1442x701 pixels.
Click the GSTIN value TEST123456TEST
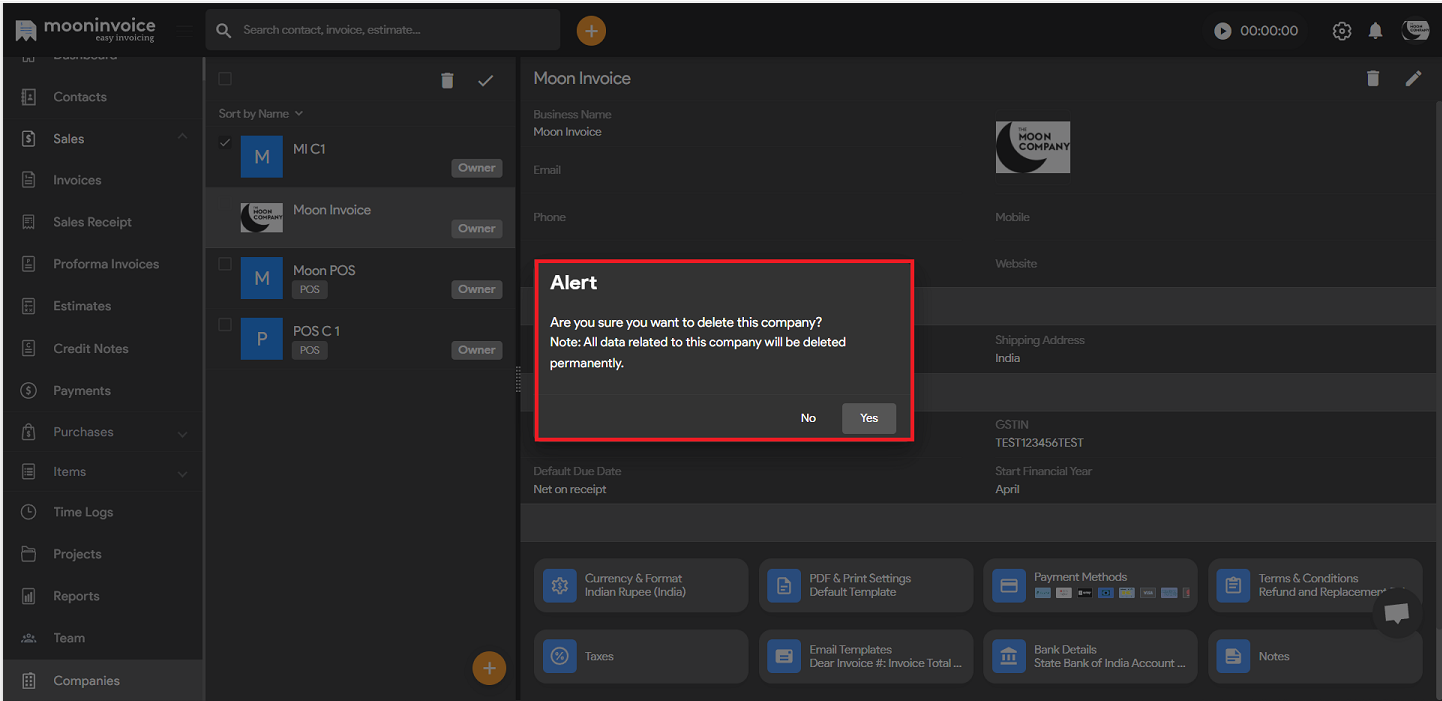[x=1039, y=442]
